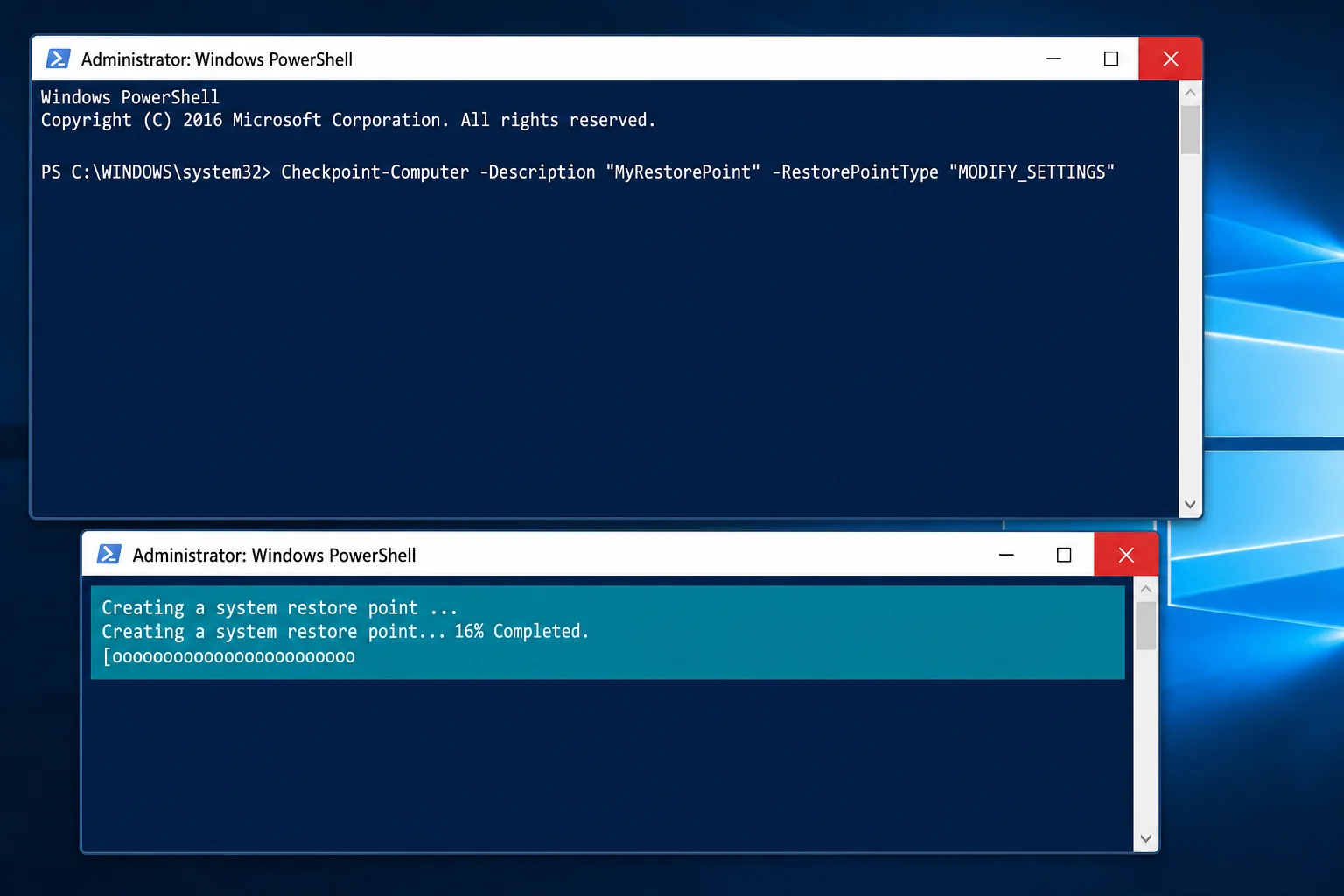Maximize the bottom PowerShell window
Screen dimensions: 1344x896
click(x=1064, y=555)
